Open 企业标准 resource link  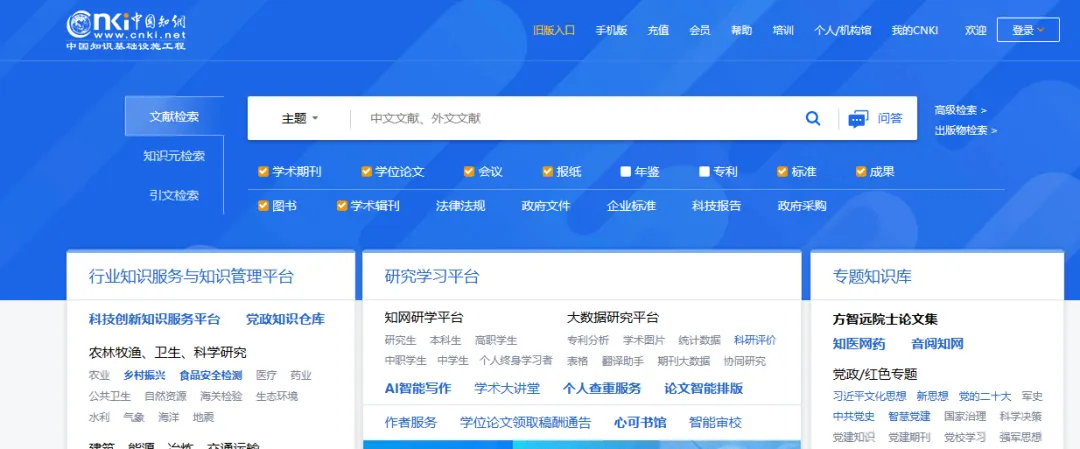[631, 206]
